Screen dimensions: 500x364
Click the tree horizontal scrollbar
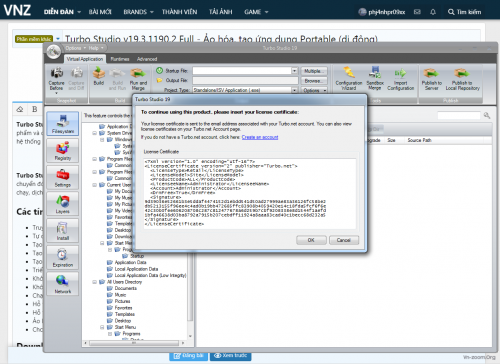click(134, 343)
